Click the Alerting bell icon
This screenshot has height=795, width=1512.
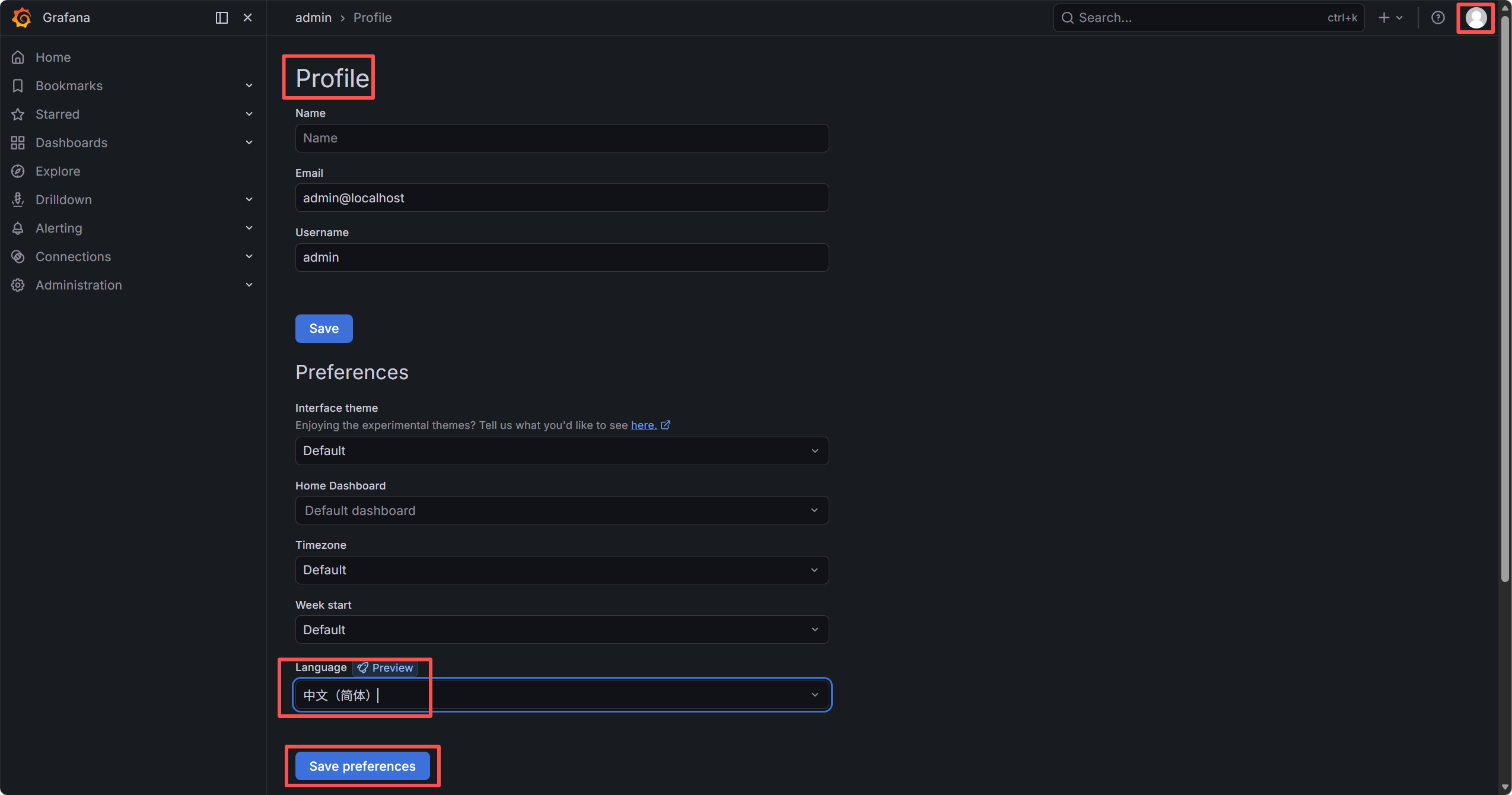tap(18, 228)
